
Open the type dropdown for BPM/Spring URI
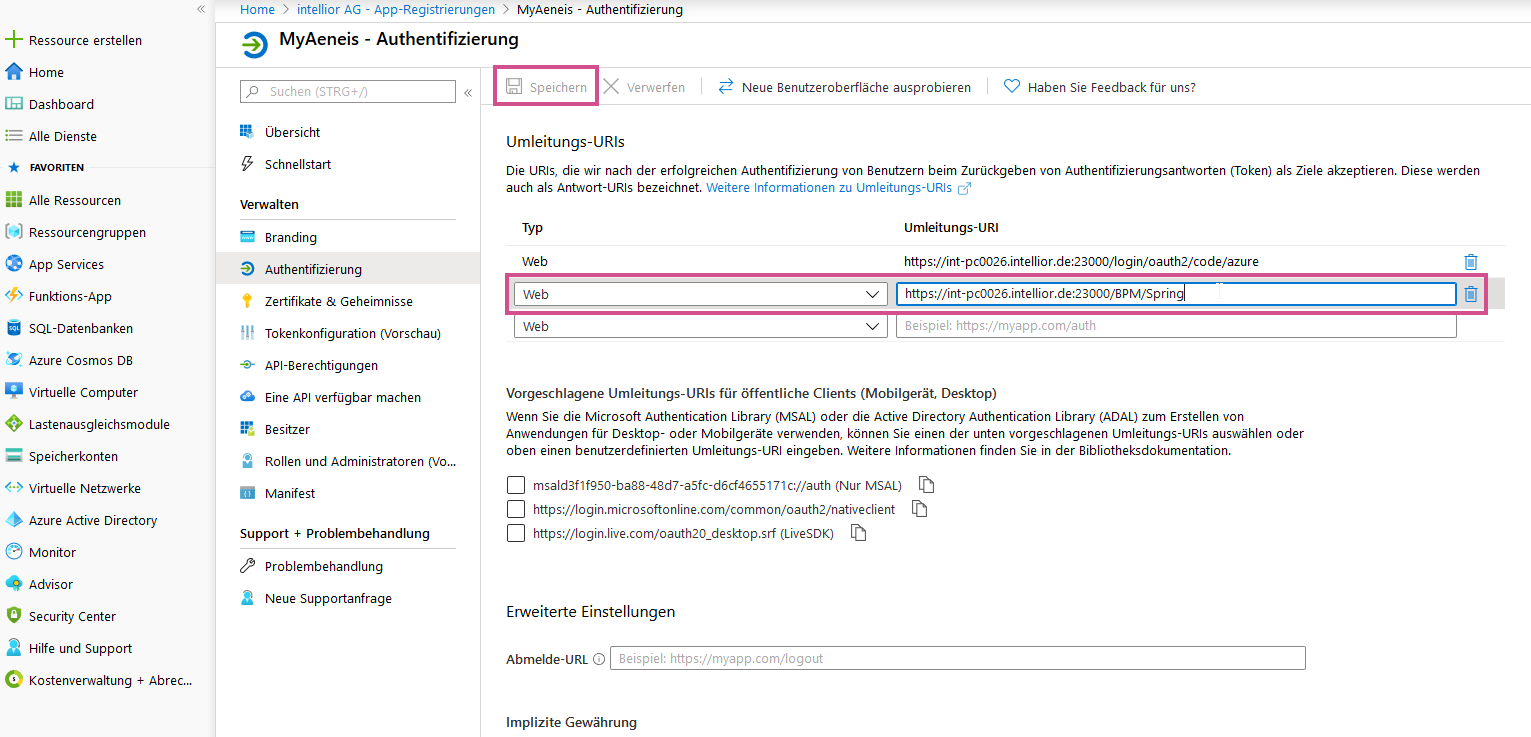[x=700, y=294]
